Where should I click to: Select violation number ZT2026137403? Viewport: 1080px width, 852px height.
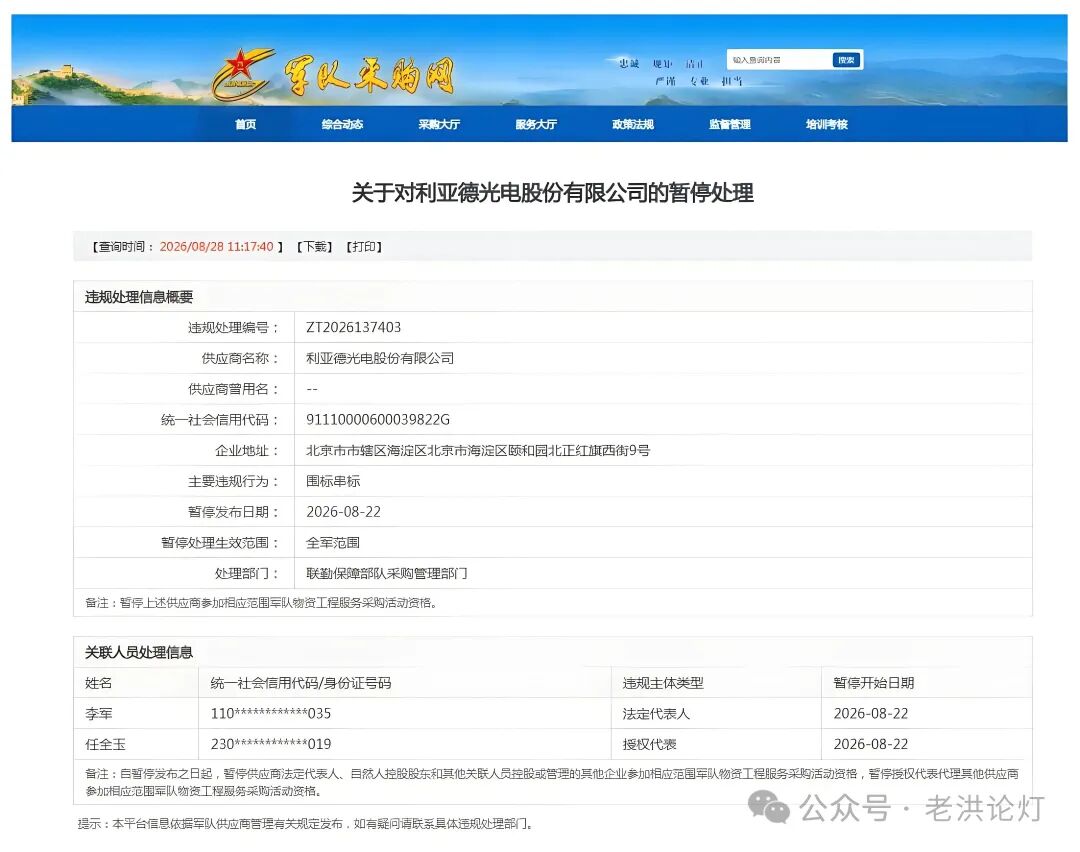(353, 327)
